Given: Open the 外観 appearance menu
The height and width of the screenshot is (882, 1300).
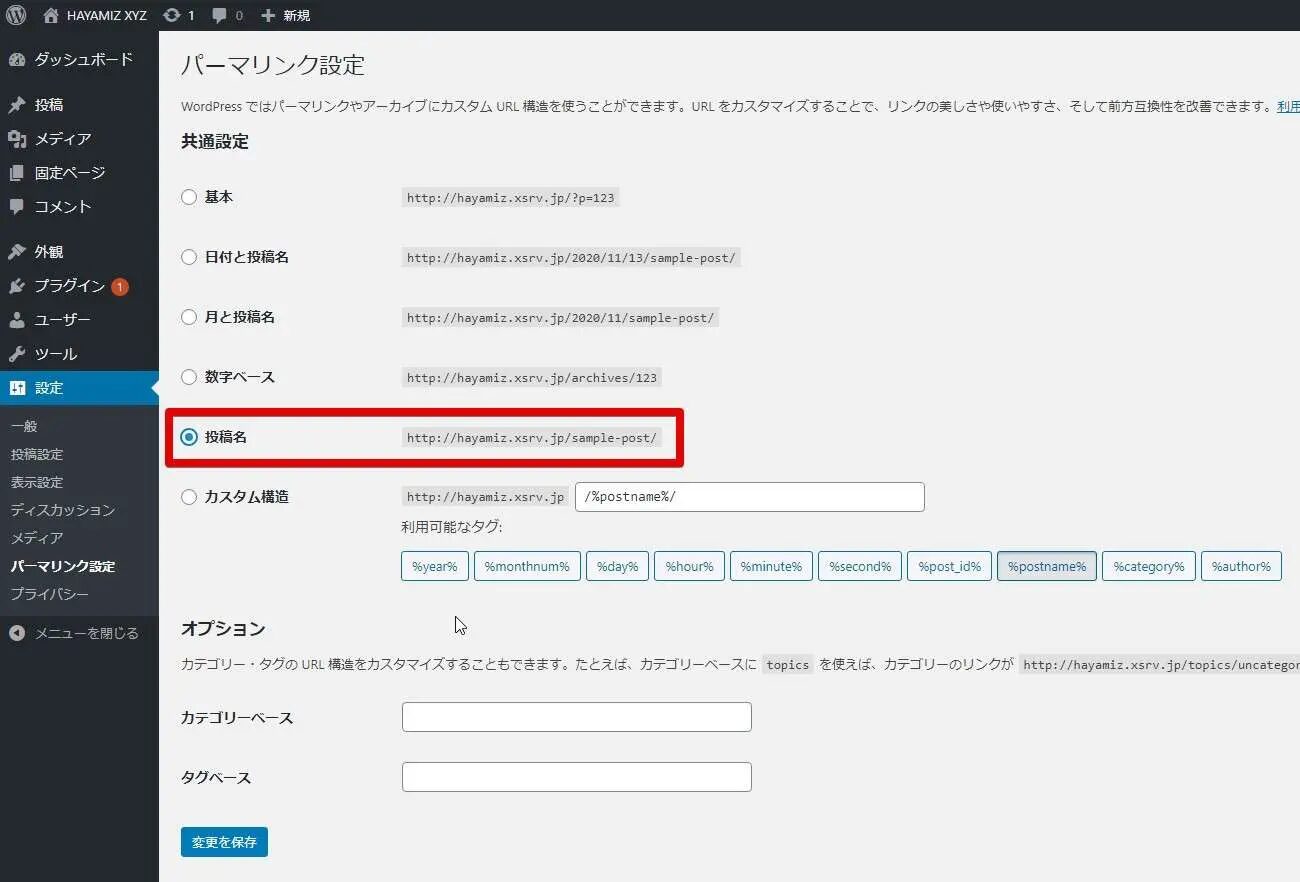Looking at the screenshot, I should click(x=48, y=252).
